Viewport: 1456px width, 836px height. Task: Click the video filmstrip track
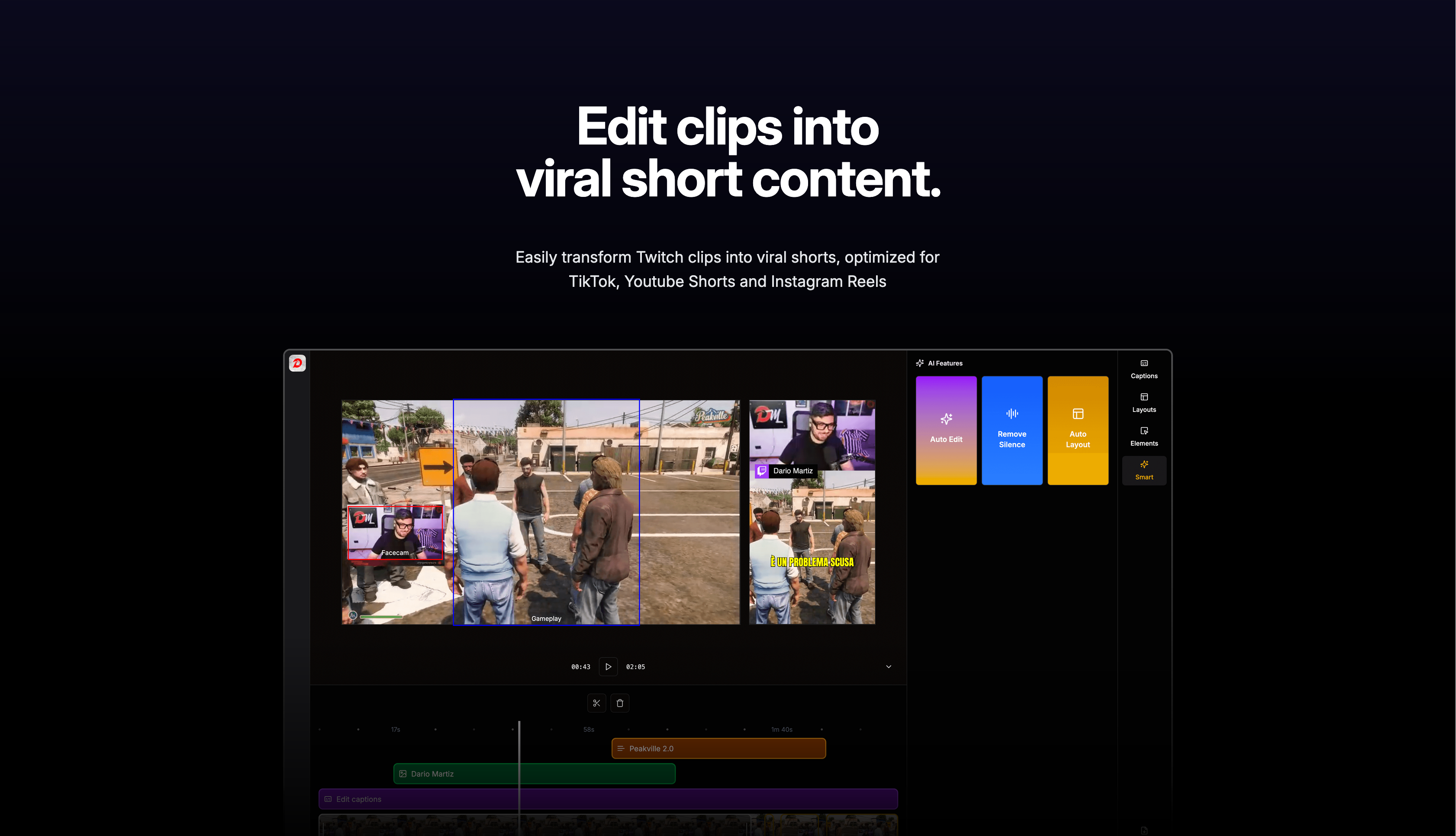click(x=608, y=825)
